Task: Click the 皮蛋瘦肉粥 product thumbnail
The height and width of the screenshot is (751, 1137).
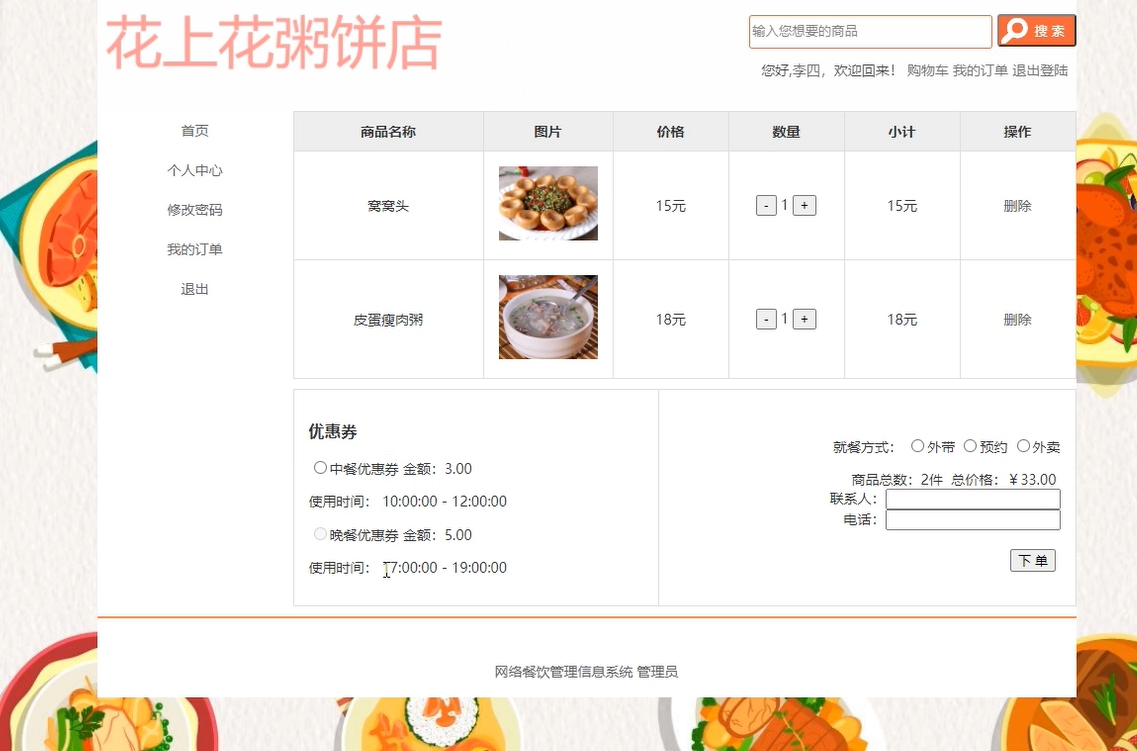Action: (548, 317)
